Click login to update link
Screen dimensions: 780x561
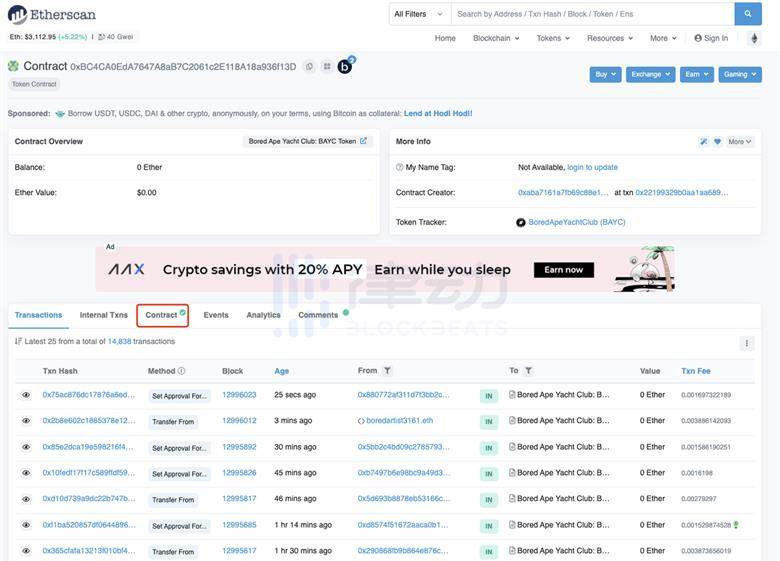pos(592,167)
